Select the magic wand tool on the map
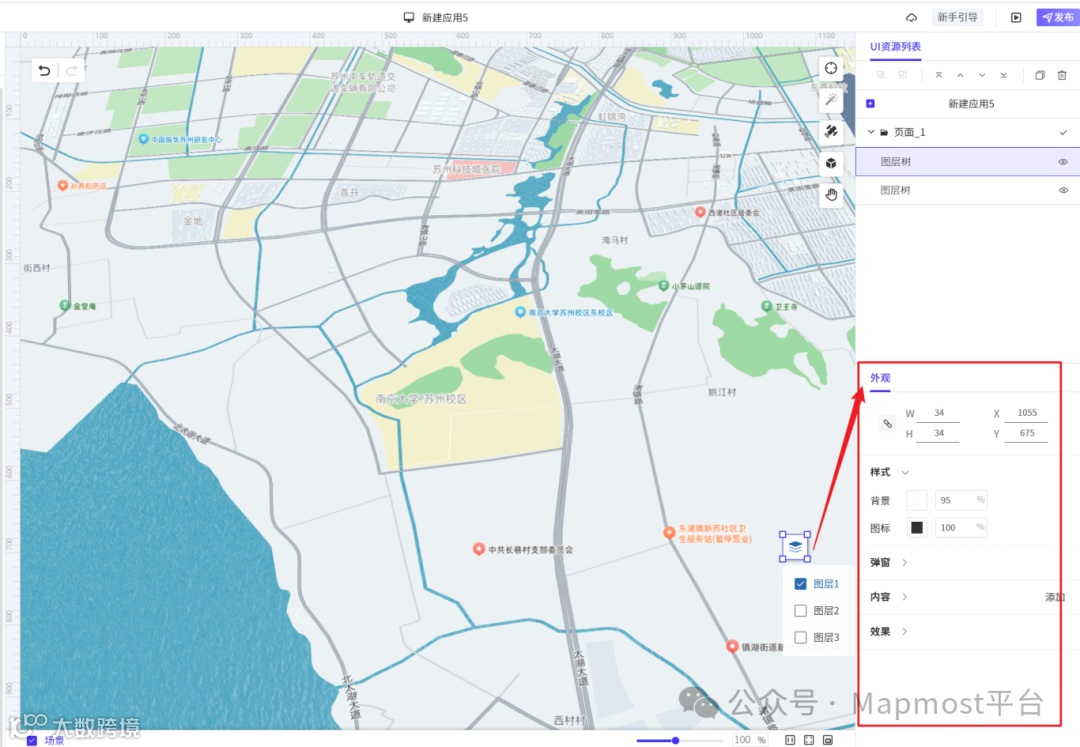Image resolution: width=1080 pixels, height=747 pixels. click(831, 99)
